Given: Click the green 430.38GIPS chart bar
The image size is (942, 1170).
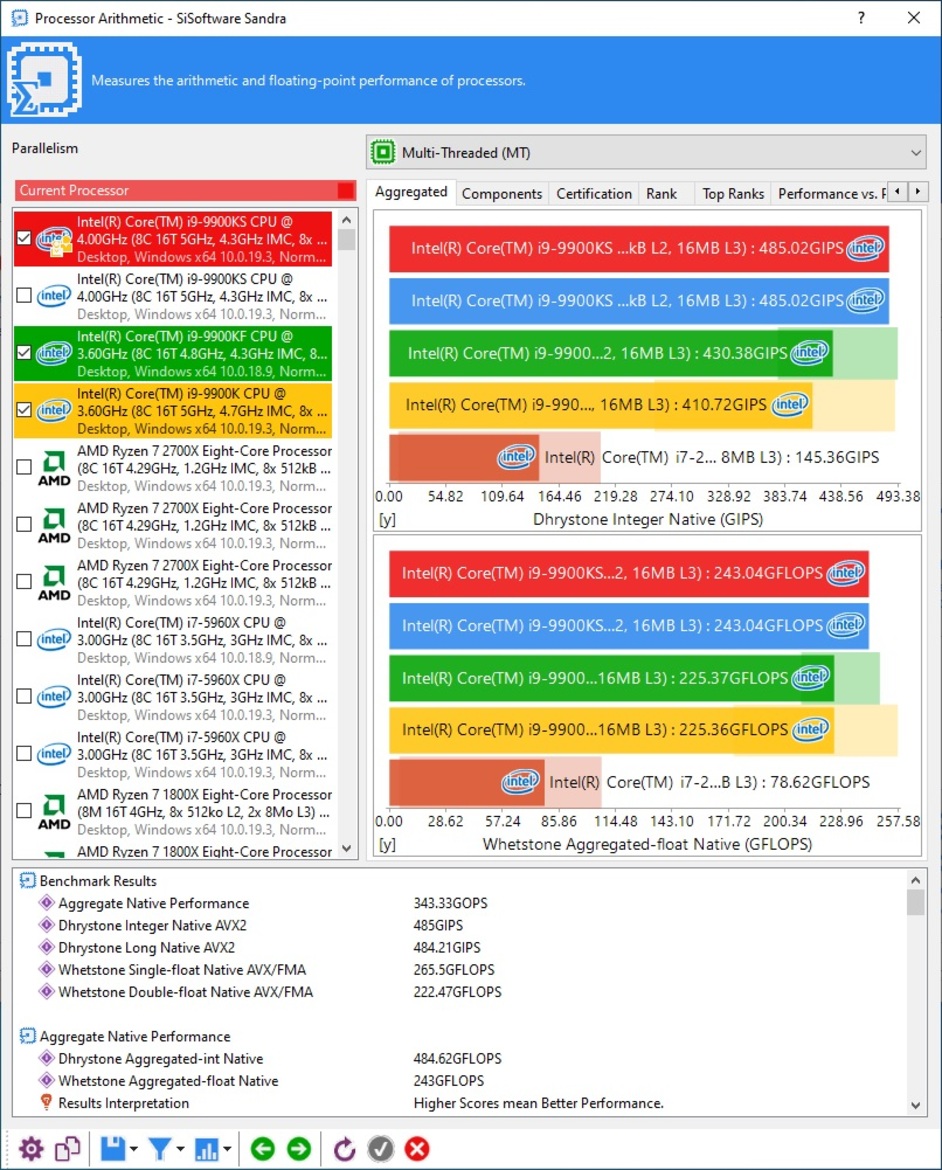Looking at the screenshot, I should 611,353.
